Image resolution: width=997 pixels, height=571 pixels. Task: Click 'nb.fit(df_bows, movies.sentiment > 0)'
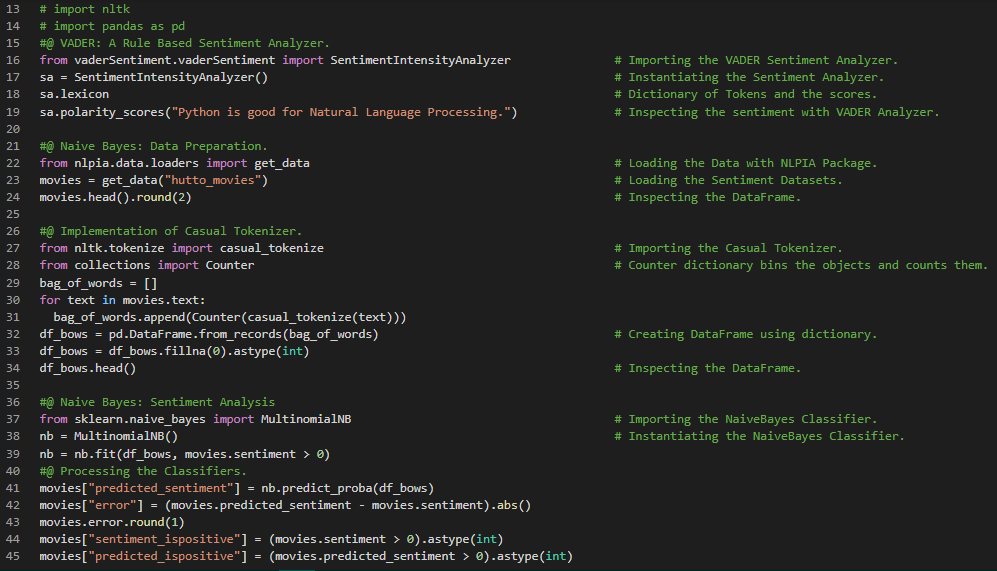click(x=202, y=454)
